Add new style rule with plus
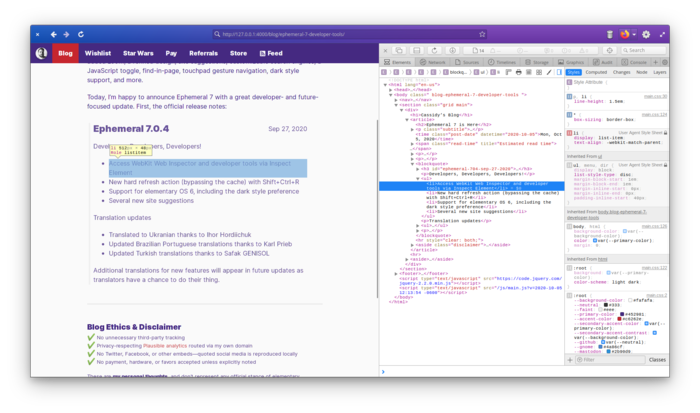The height and width of the screenshot is (413, 700). tap(570, 360)
